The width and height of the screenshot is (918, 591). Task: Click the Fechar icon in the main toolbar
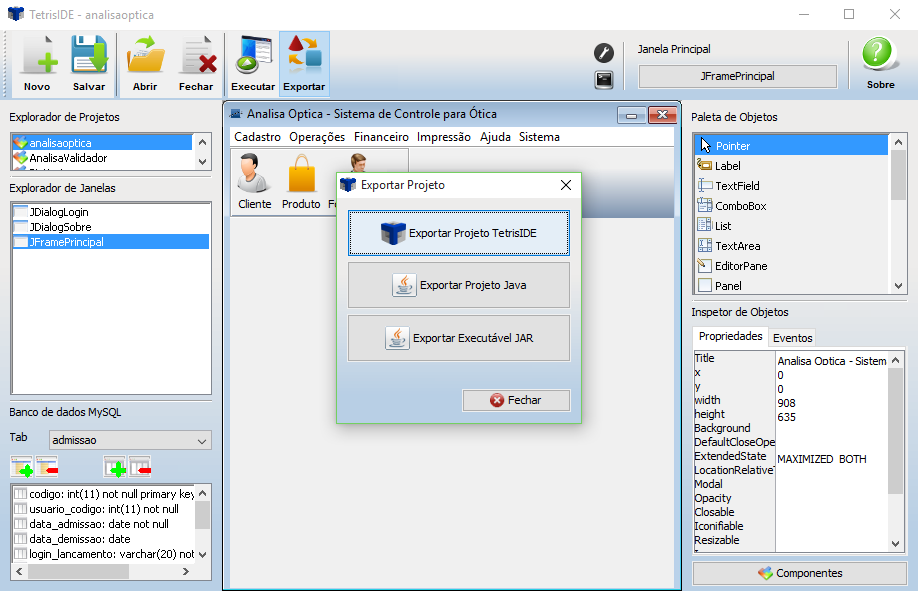coord(196,63)
